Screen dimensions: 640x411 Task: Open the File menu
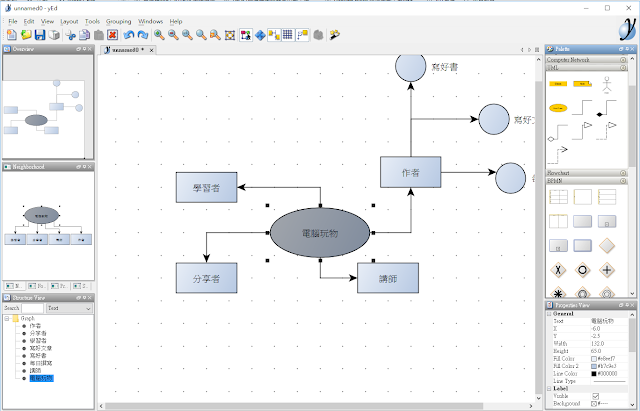13,21
